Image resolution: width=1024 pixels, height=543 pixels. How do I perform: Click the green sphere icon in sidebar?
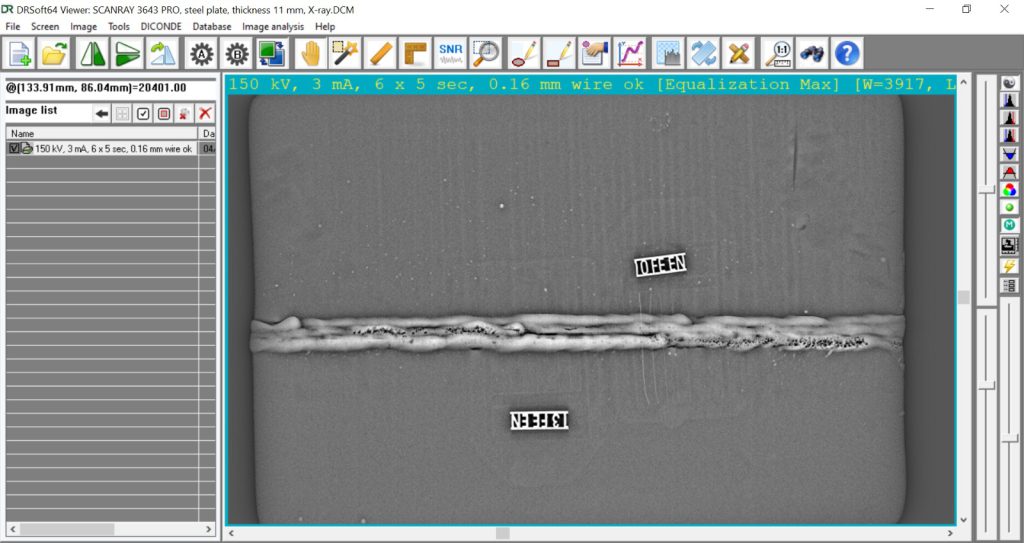pos(1010,208)
